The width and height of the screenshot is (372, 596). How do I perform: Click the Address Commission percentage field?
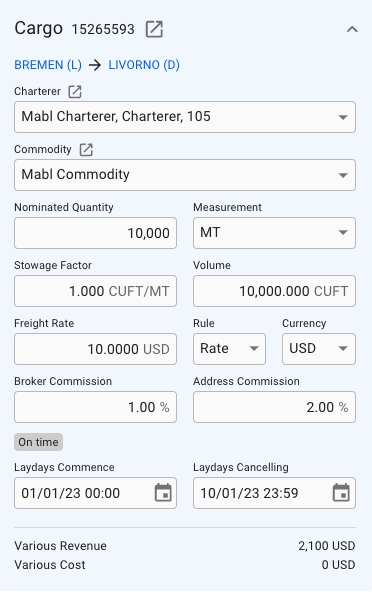(274, 407)
